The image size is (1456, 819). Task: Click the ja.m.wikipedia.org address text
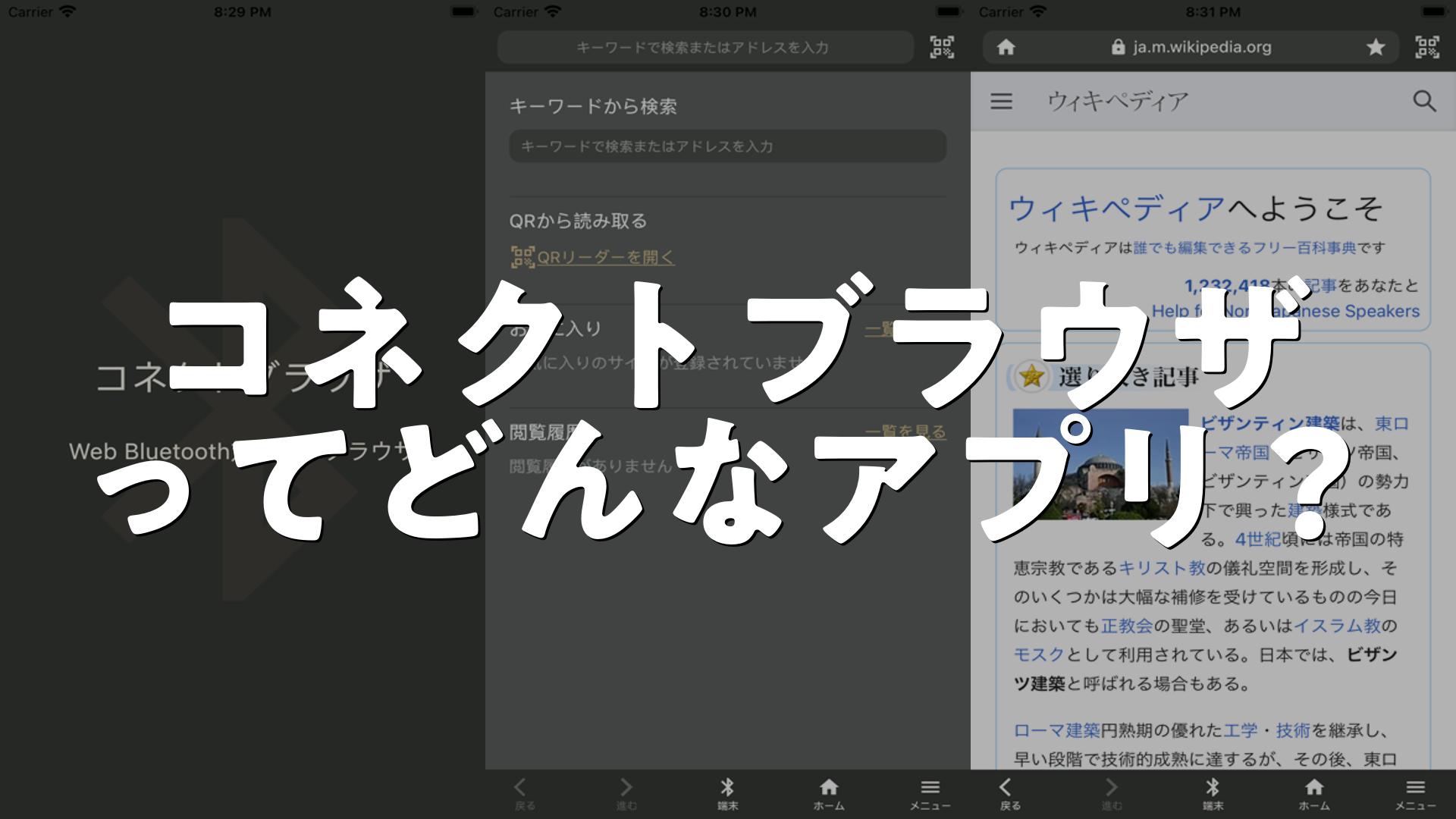coord(1202,47)
